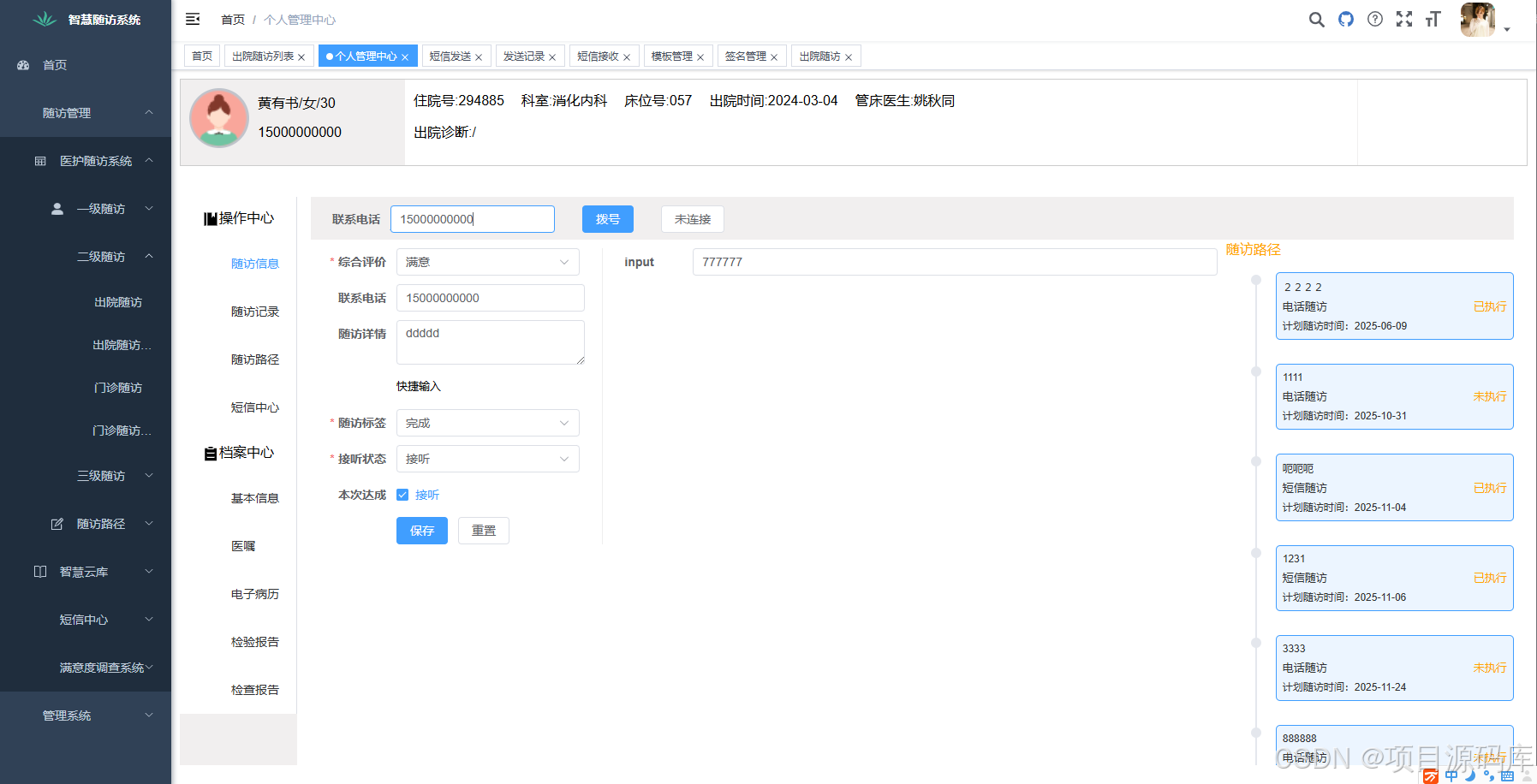Screen dimensions: 1537x784
Task: Close the 发送记录 tab
Action: click(x=552, y=57)
